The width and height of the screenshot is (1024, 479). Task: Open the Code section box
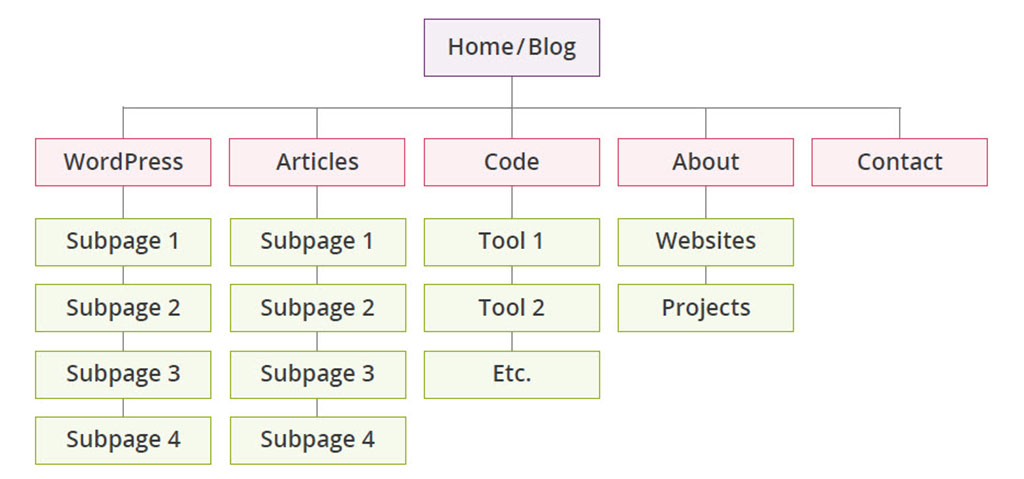511,162
